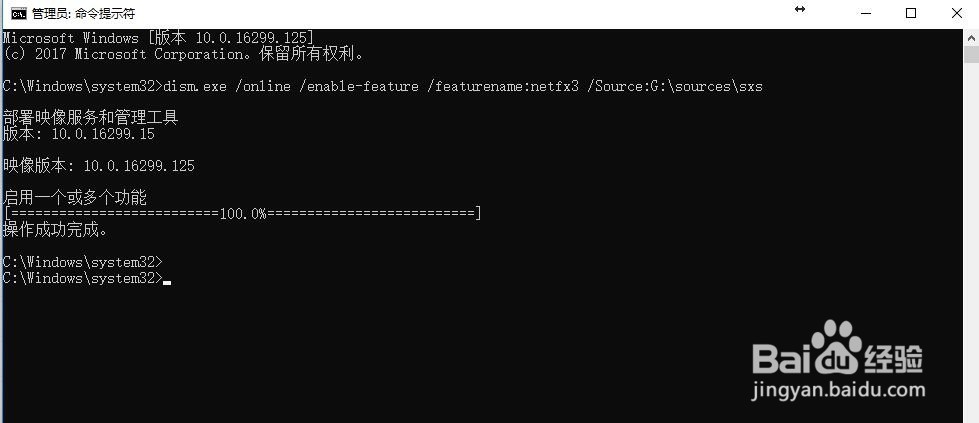The image size is (979, 423).
Task: Click the 启用一个或多个功能 line
Action: point(75,198)
